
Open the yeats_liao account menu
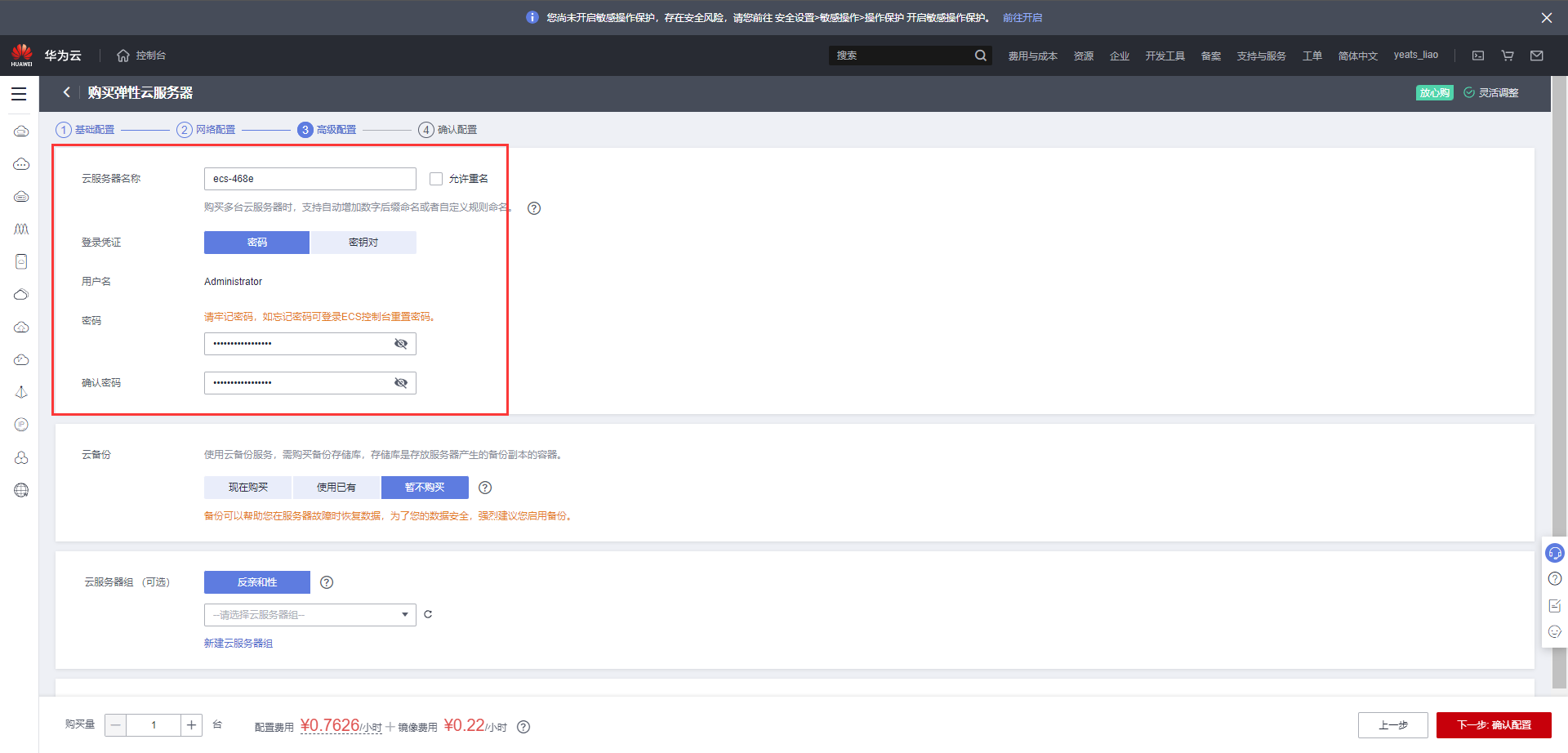click(x=1415, y=55)
